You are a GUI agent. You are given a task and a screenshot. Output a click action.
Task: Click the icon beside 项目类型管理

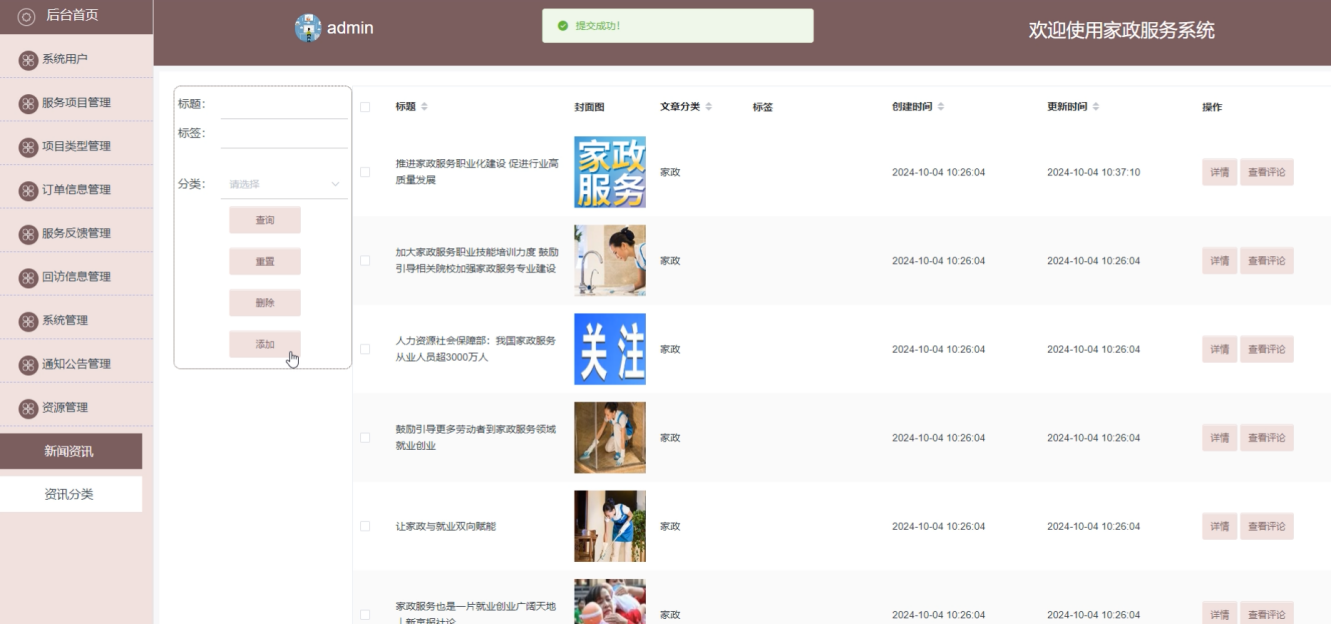(29, 147)
